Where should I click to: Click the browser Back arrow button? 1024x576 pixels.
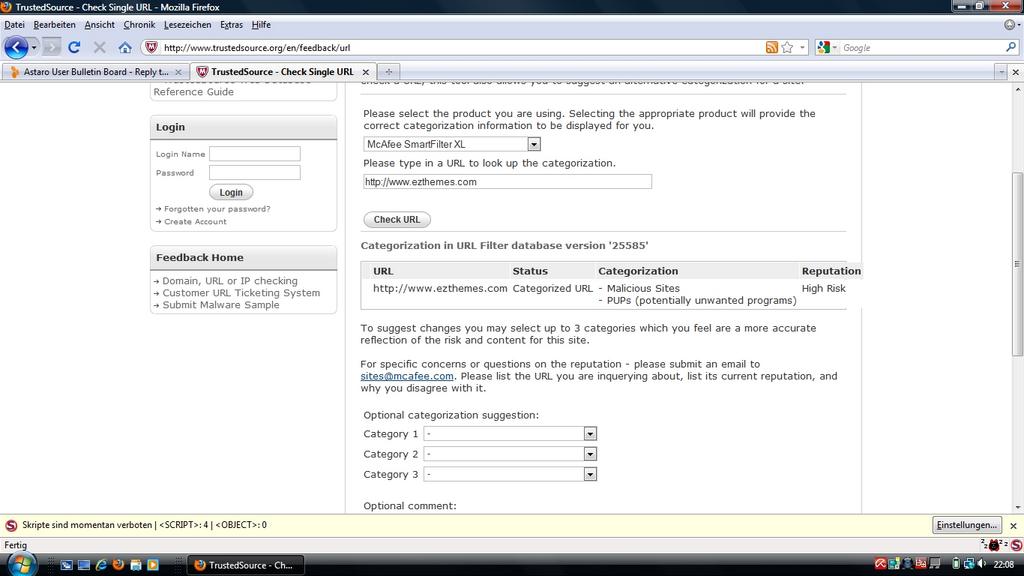[15, 47]
